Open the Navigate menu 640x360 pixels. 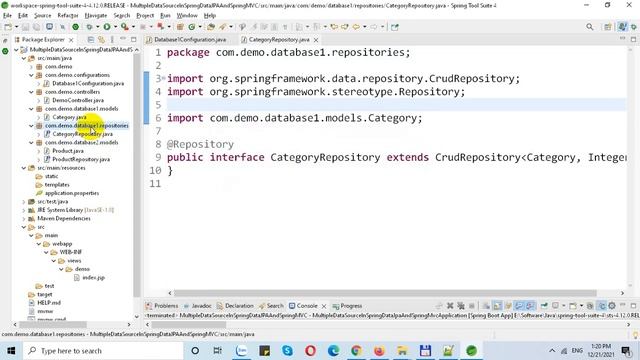[x=96, y=16]
